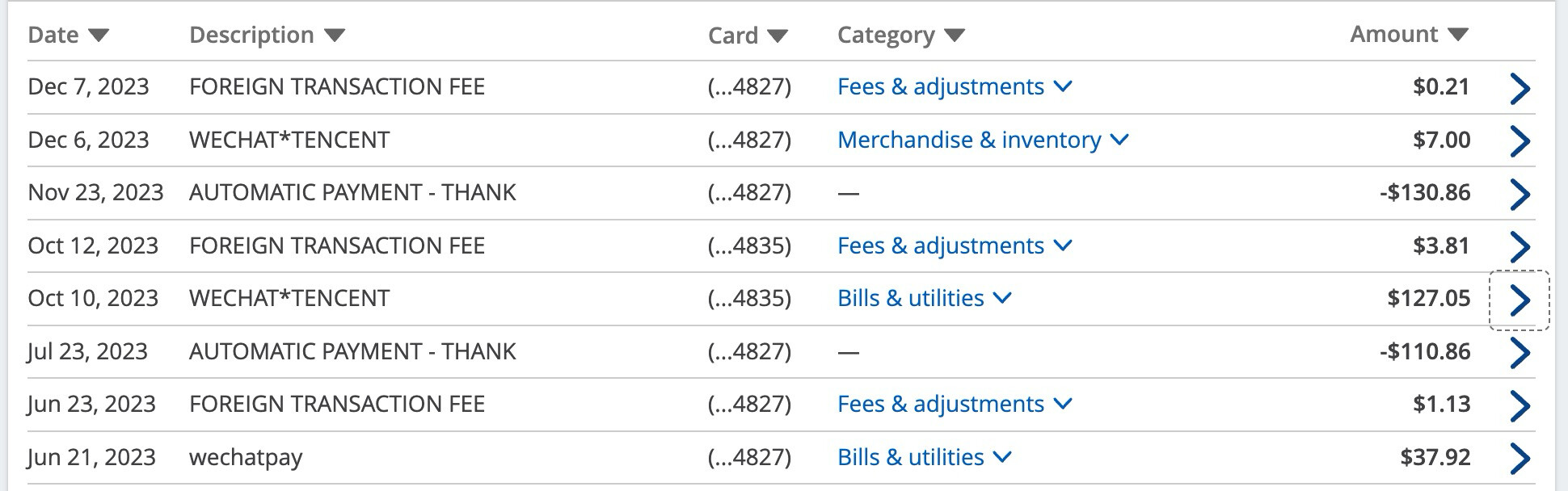Screen dimensions: 1568x491
Task: Select the Jun 21 wechatpay transaction row
Action: 781,457
